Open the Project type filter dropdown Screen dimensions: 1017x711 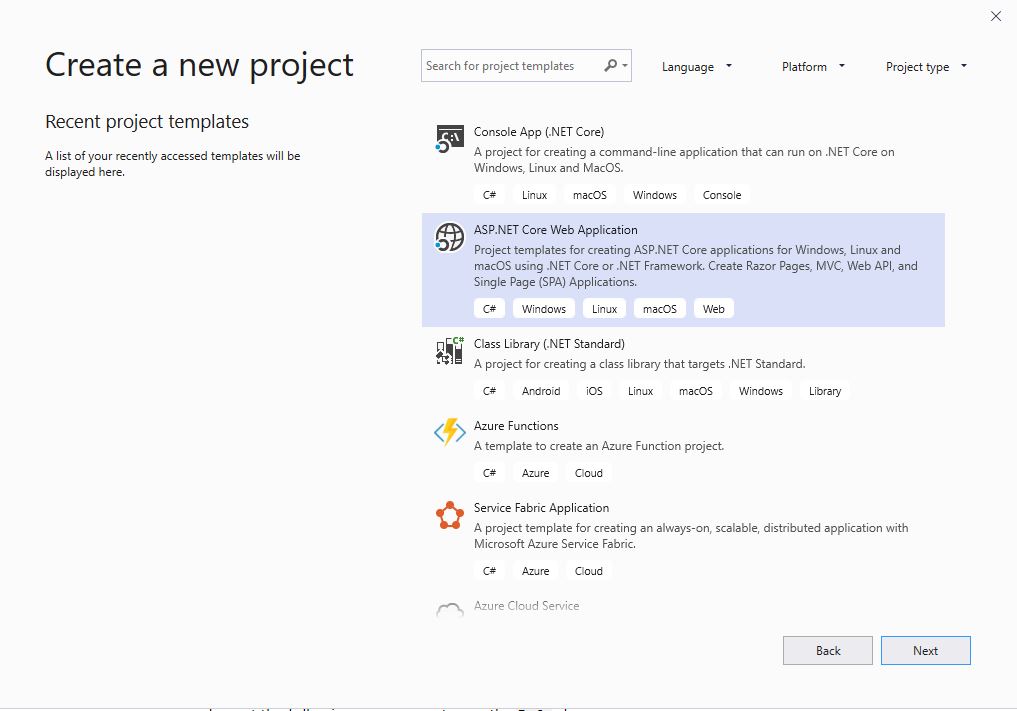(x=926, y=66)
